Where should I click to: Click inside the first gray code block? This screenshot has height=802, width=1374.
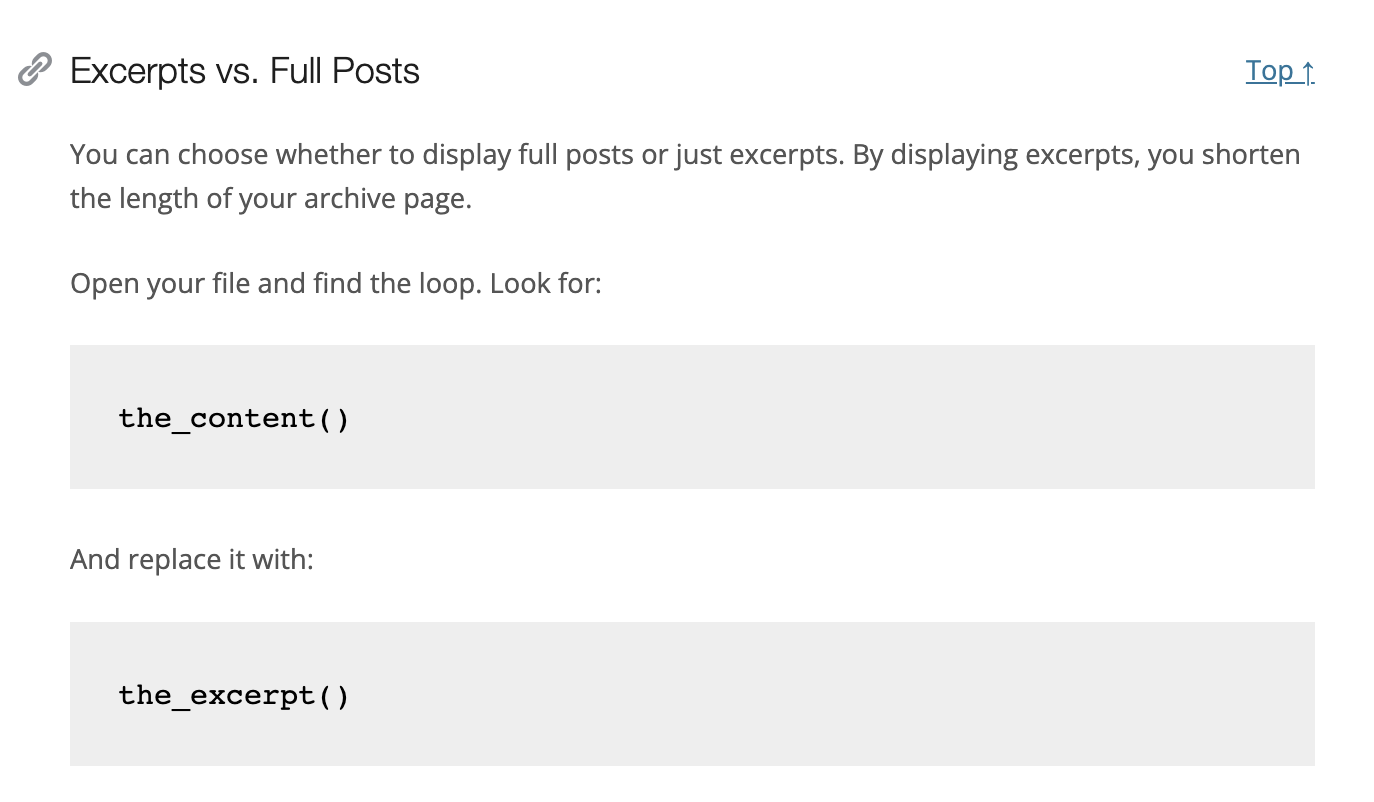692,417
